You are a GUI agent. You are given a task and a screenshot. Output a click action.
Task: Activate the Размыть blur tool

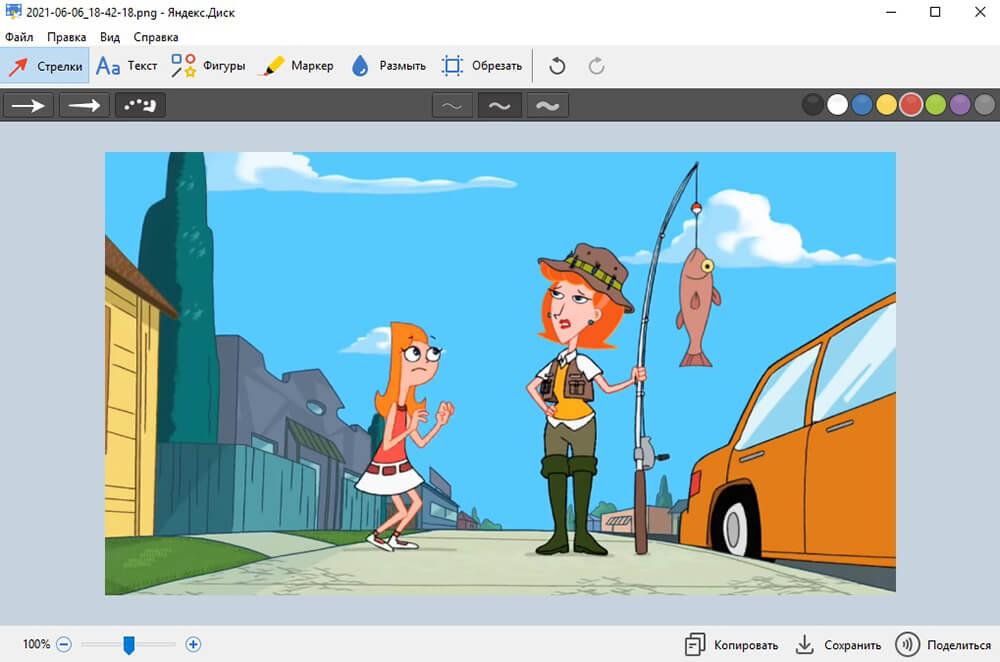(388, 66)
